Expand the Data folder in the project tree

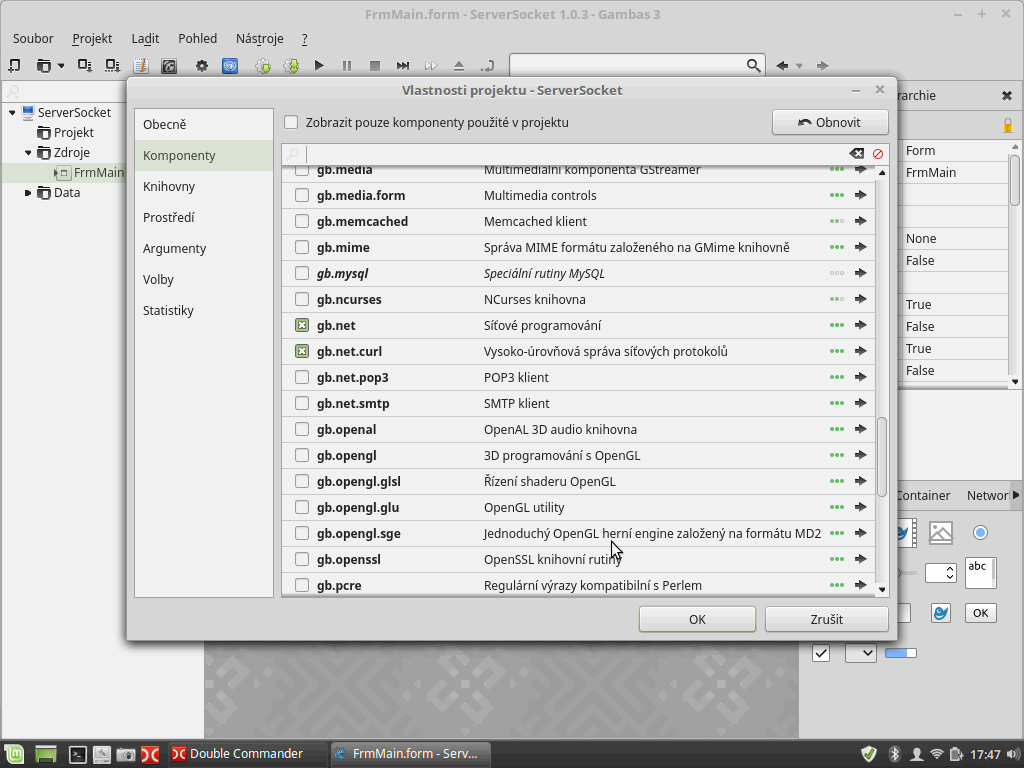coord(28,193)
